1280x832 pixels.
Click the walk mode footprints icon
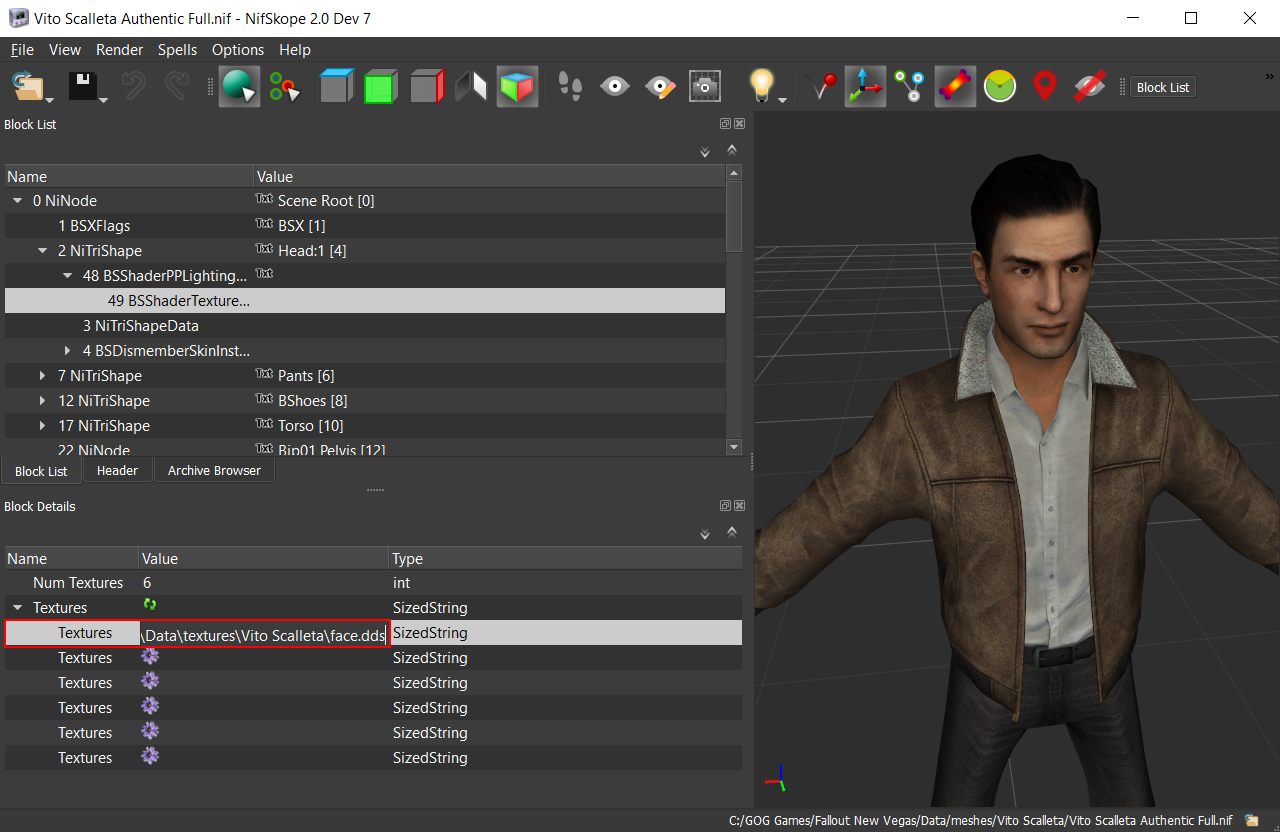point(570,87)
